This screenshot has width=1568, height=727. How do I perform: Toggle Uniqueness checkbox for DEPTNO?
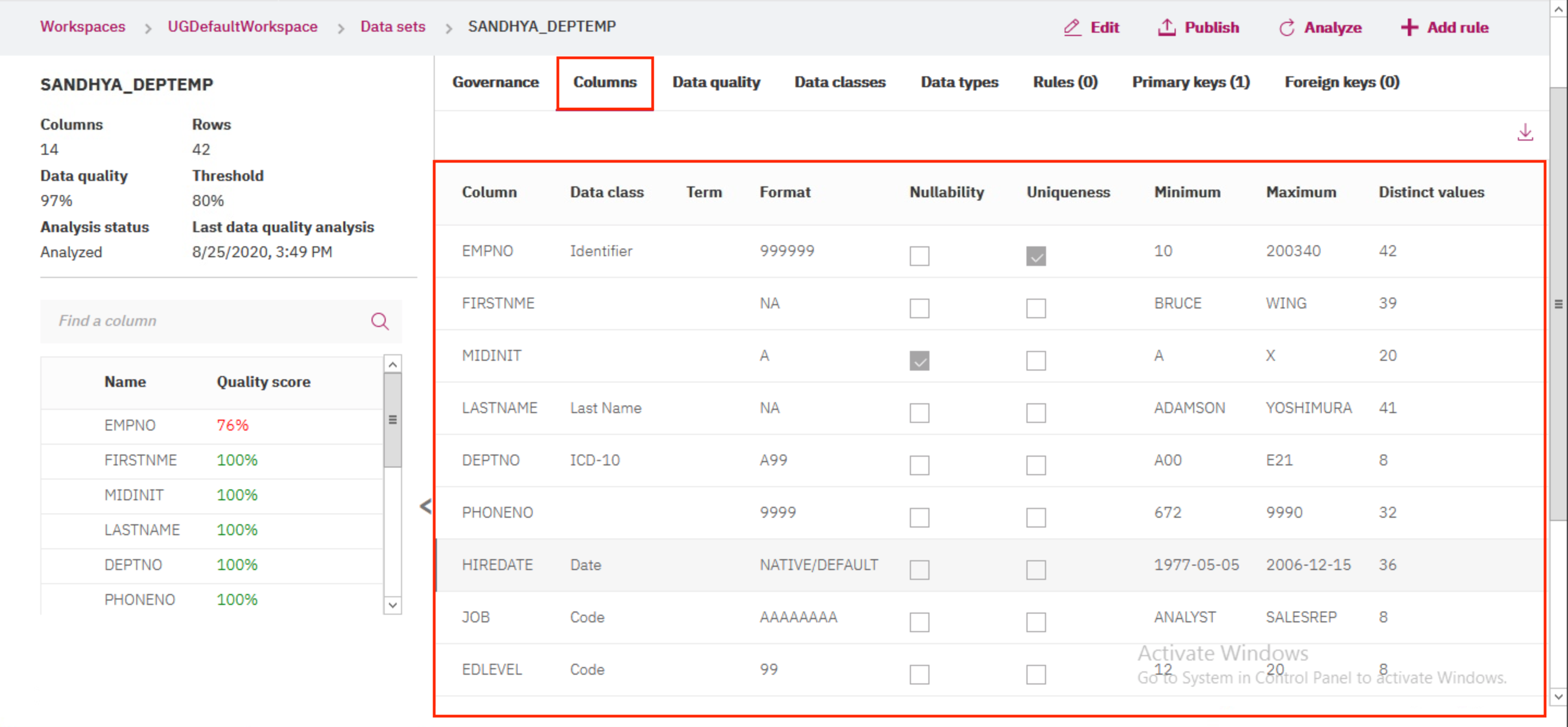[1035, 465]
